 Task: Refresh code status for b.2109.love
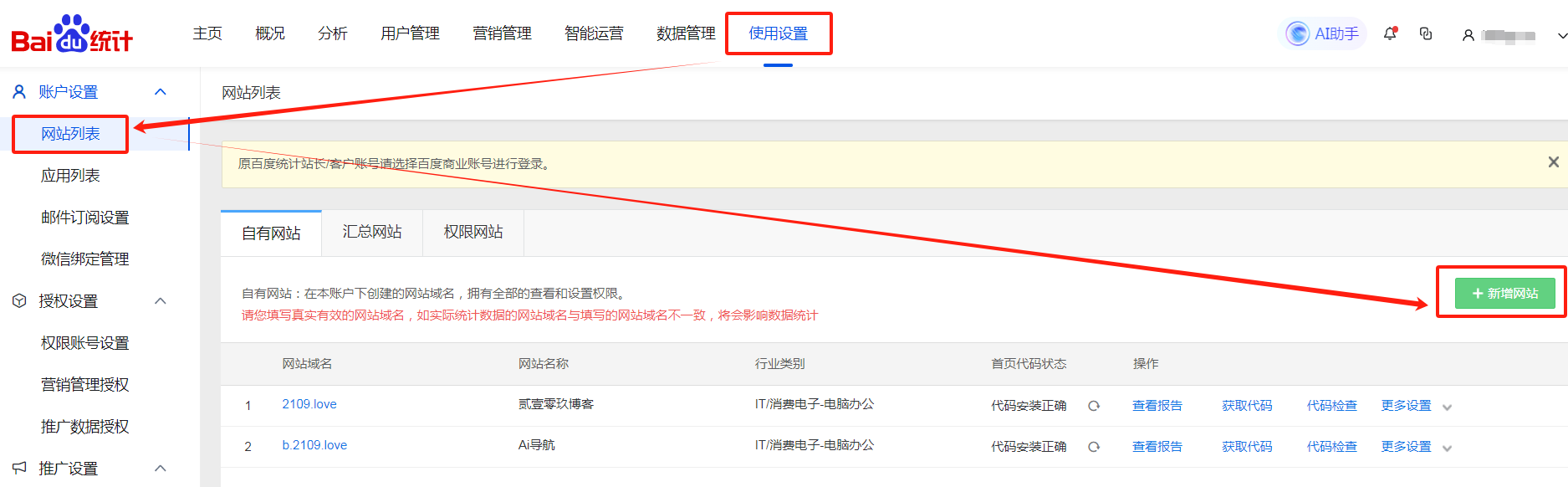point(1094,447)
